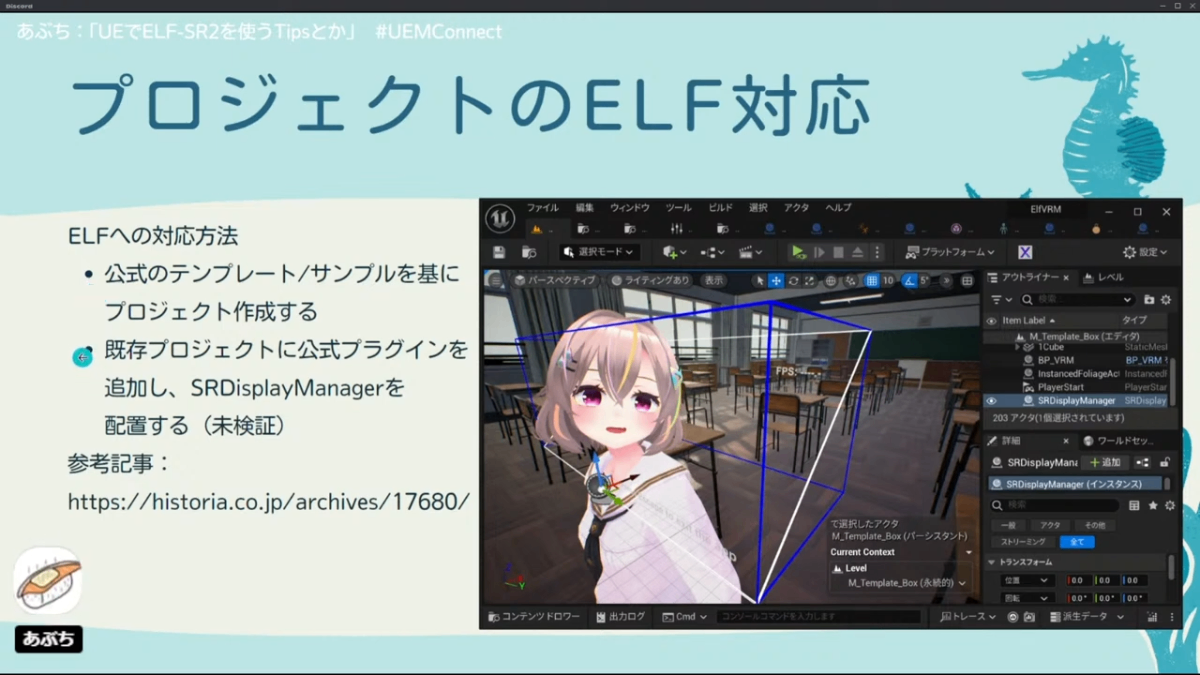
Task: Click the skip frame playback button
Action: pos(819,252)
